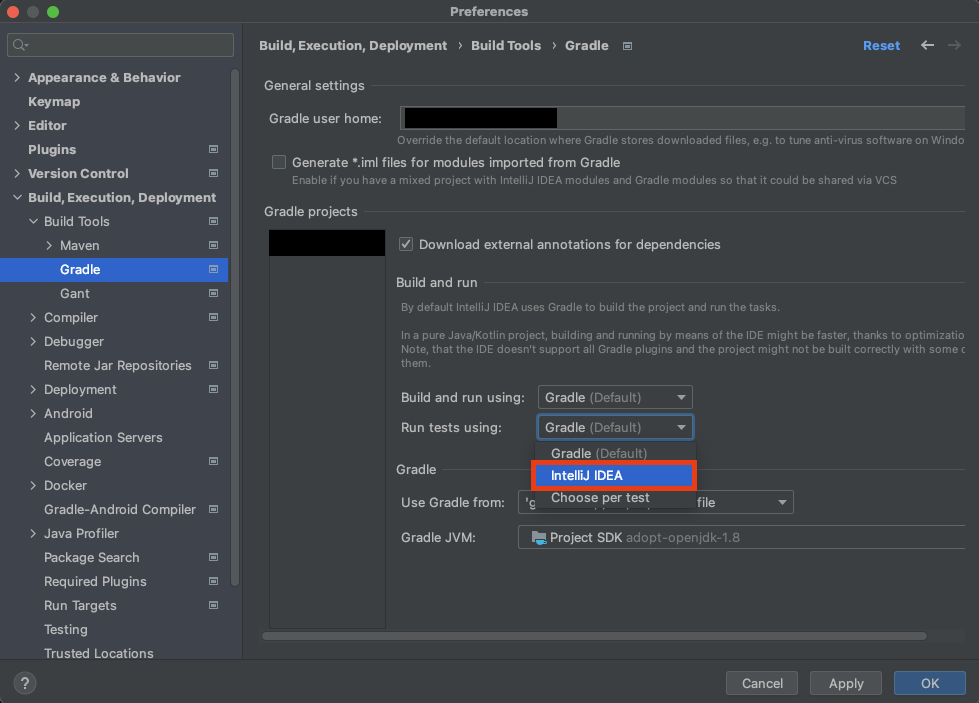
Task: Collapse the Build Tools node
Action: point(33,222)
